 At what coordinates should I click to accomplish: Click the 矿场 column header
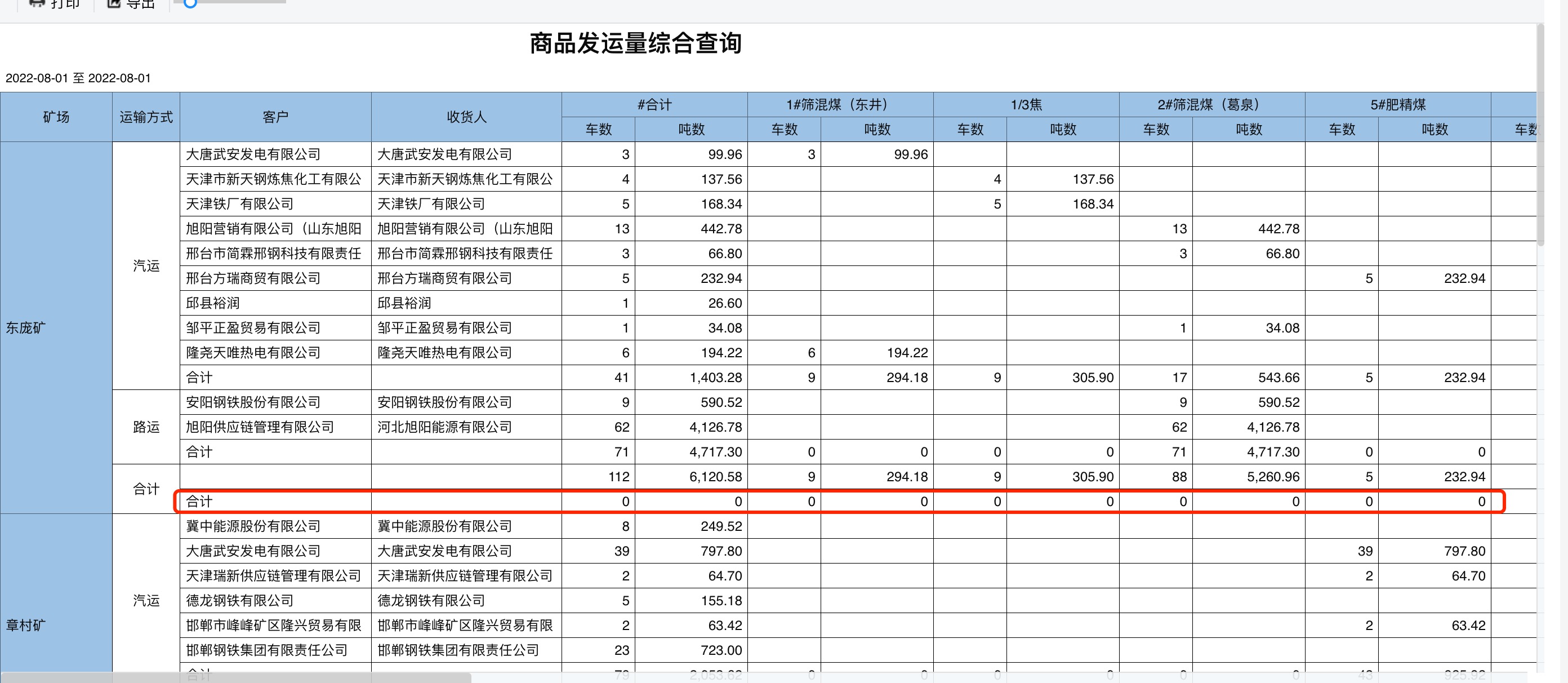[56, 117]
